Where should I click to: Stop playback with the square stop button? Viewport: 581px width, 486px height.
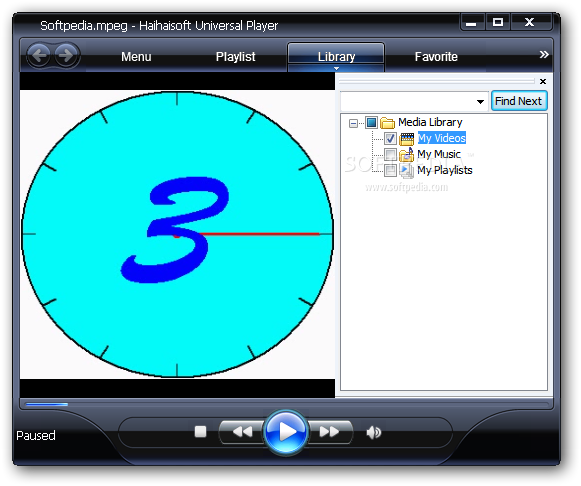pos(200,432)
